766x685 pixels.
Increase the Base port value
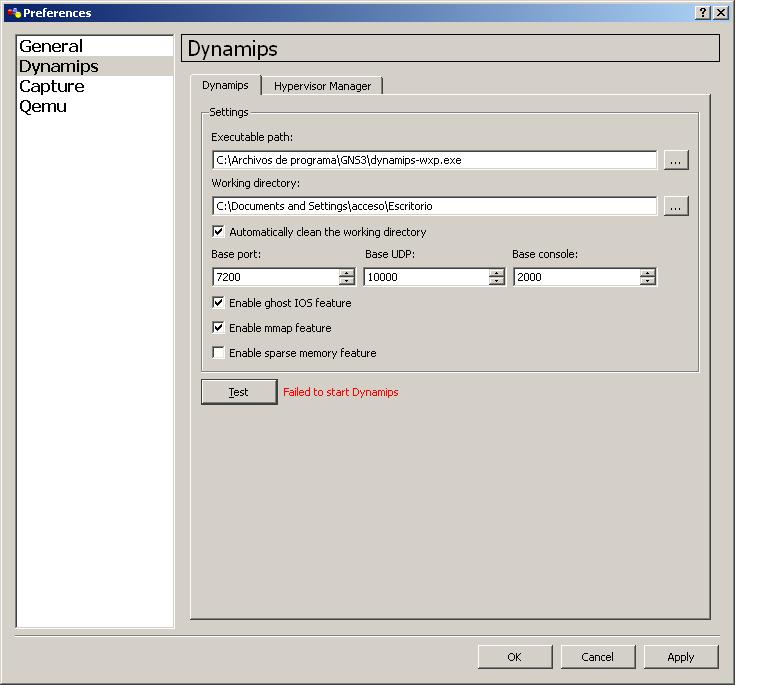[346, 273]
